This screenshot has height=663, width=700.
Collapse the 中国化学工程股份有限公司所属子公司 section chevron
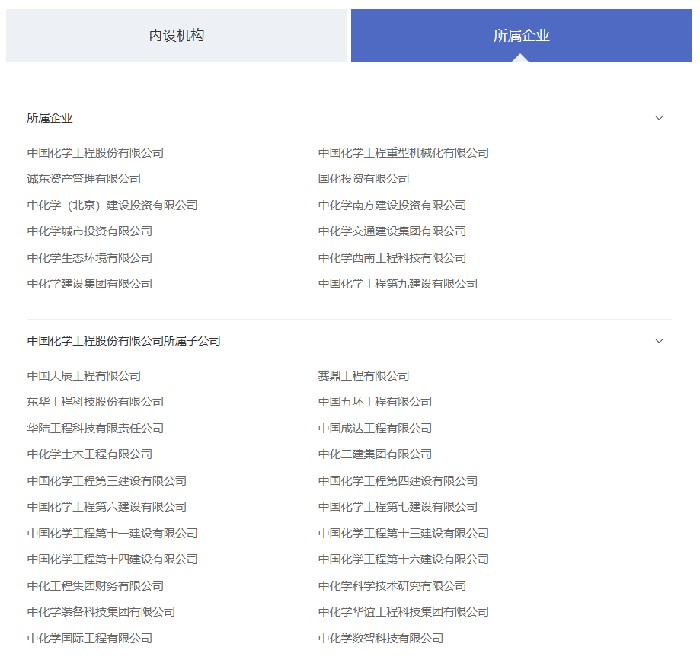pyautogui.click(x=659, y=341)
